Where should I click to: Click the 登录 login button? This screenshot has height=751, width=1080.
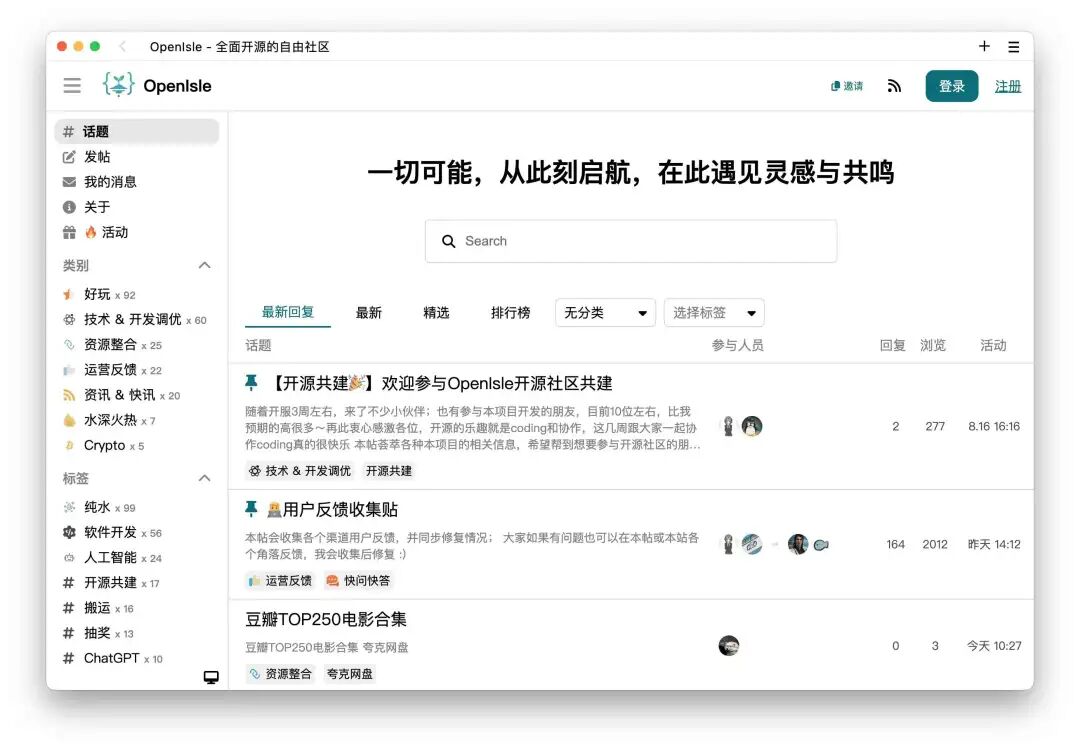(951, 86)
